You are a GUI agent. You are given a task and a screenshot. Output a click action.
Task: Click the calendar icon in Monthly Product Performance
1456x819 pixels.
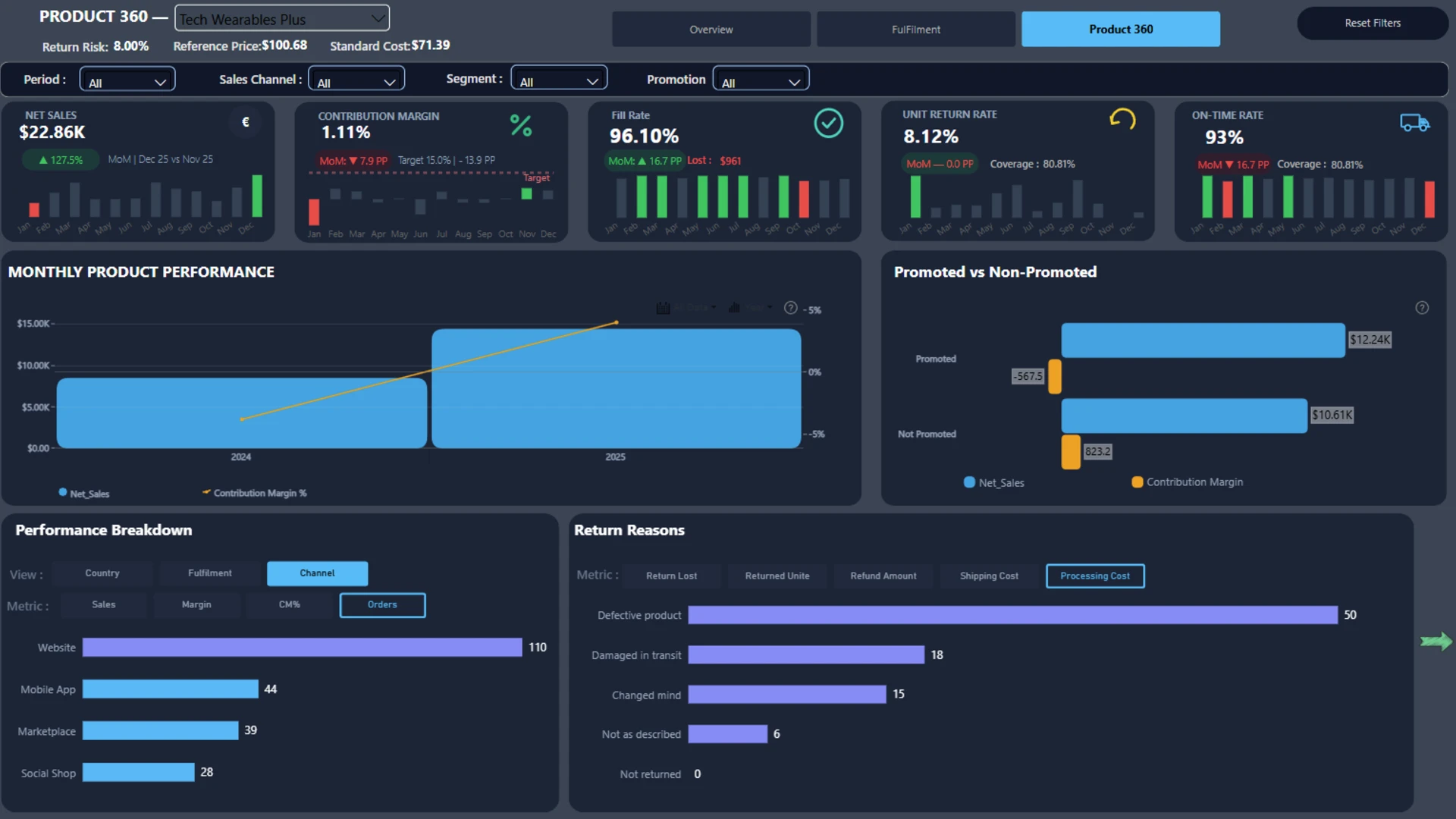663,308
